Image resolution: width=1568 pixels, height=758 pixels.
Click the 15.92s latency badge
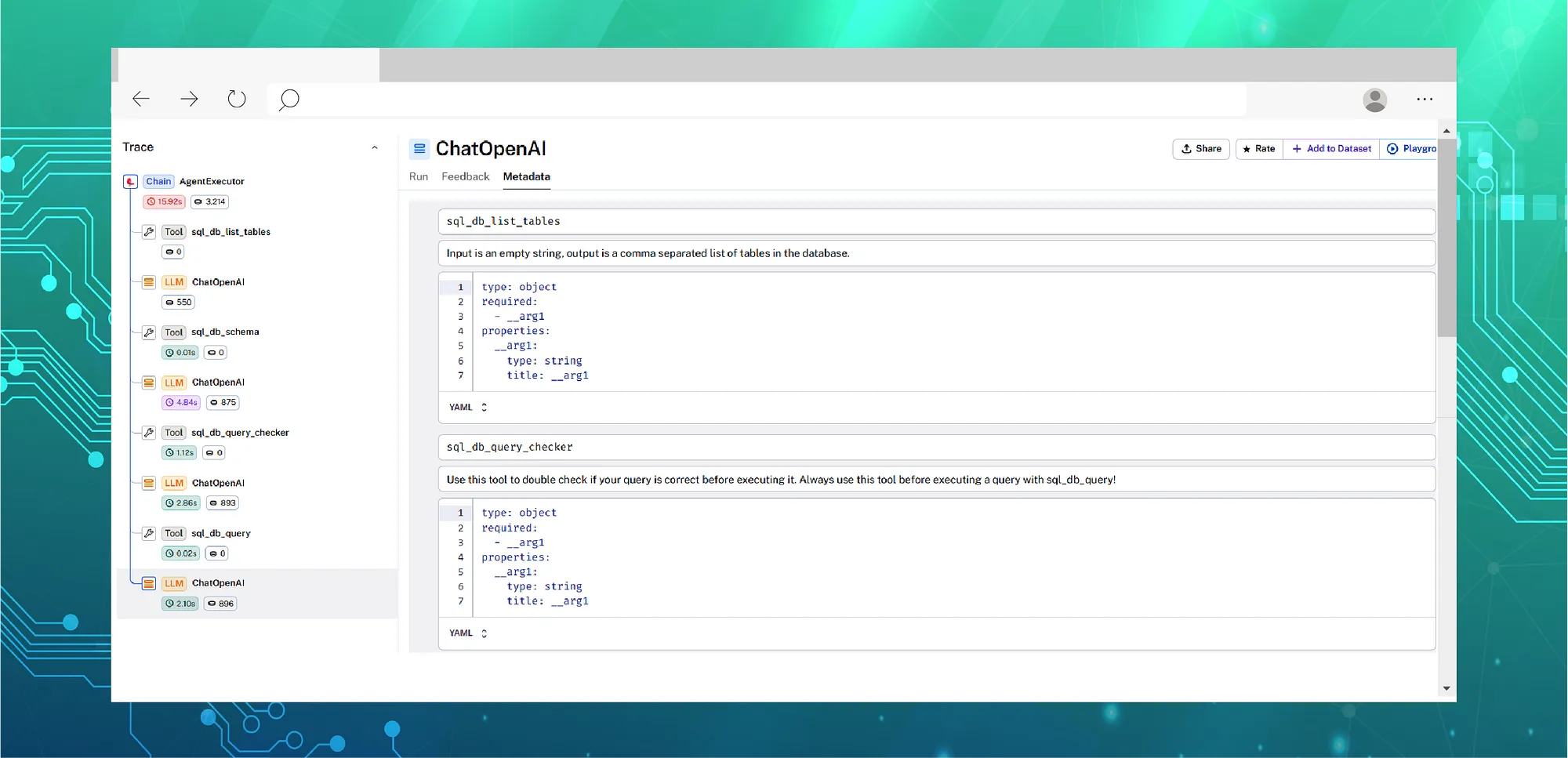(x=164, y=201)
